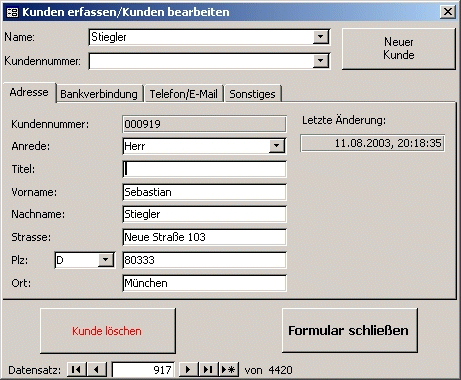Click the Letzte Änderung date field
The image size is (461, 380).
(x=372, y=143)
